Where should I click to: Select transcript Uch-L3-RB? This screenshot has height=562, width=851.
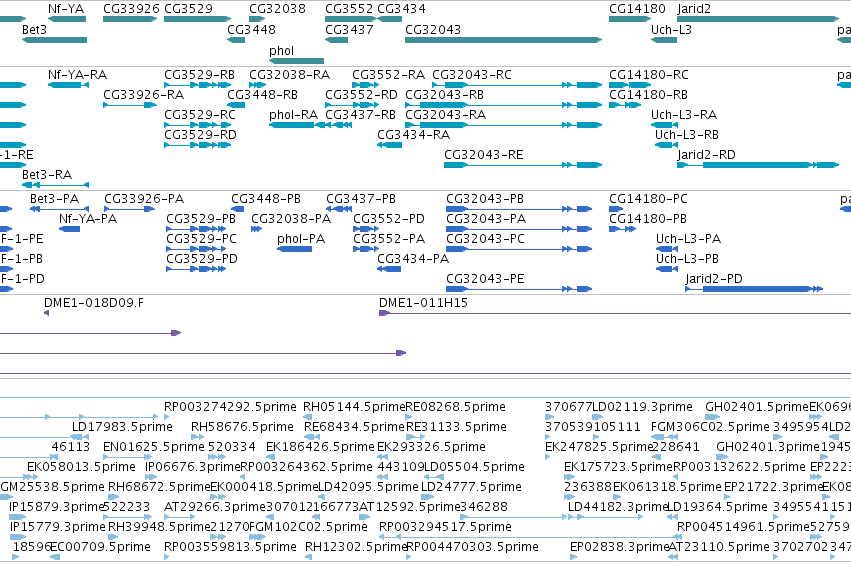[x=687, y=135]
